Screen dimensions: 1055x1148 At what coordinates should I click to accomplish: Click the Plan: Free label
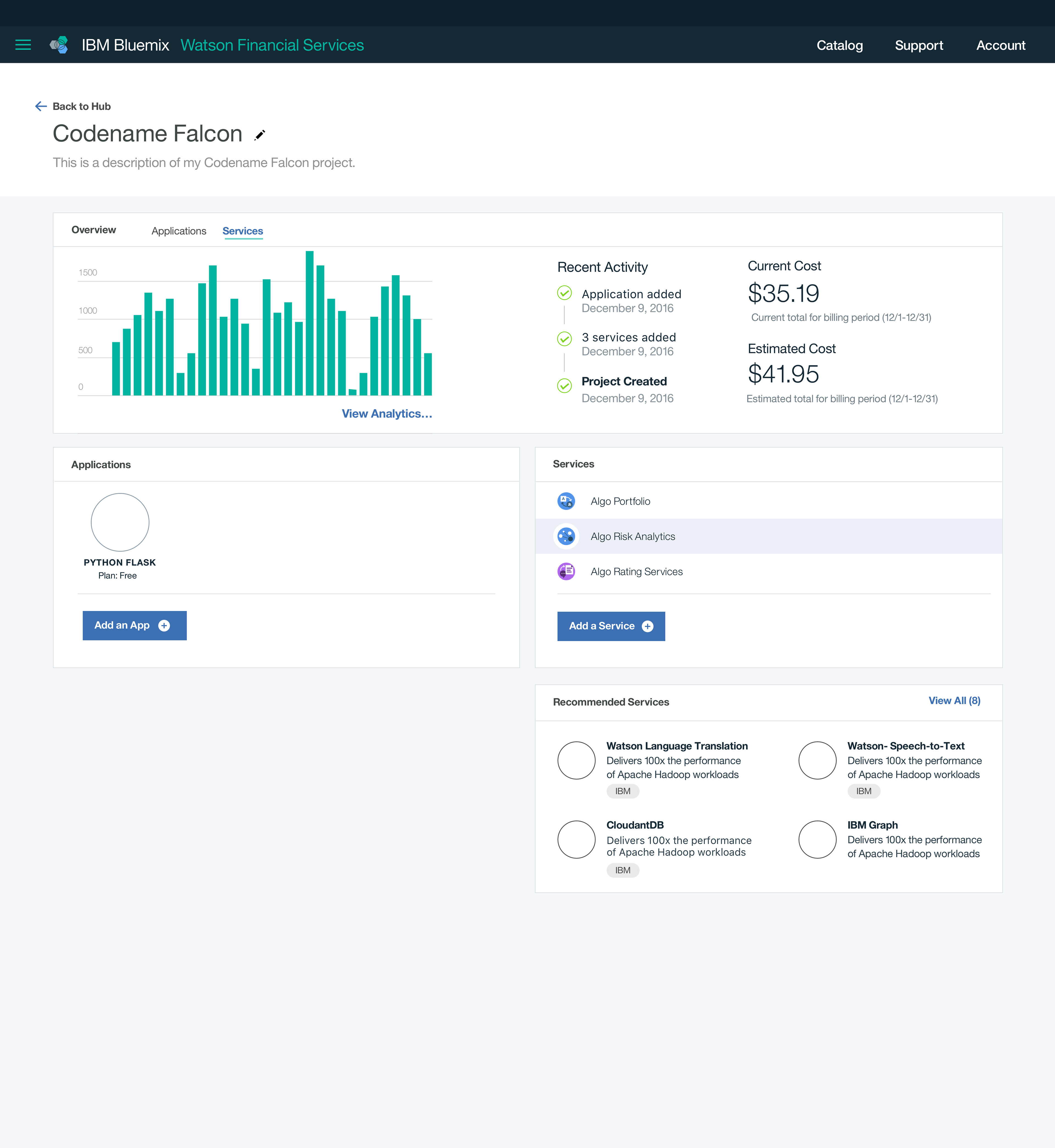click(x=117, y=576)
